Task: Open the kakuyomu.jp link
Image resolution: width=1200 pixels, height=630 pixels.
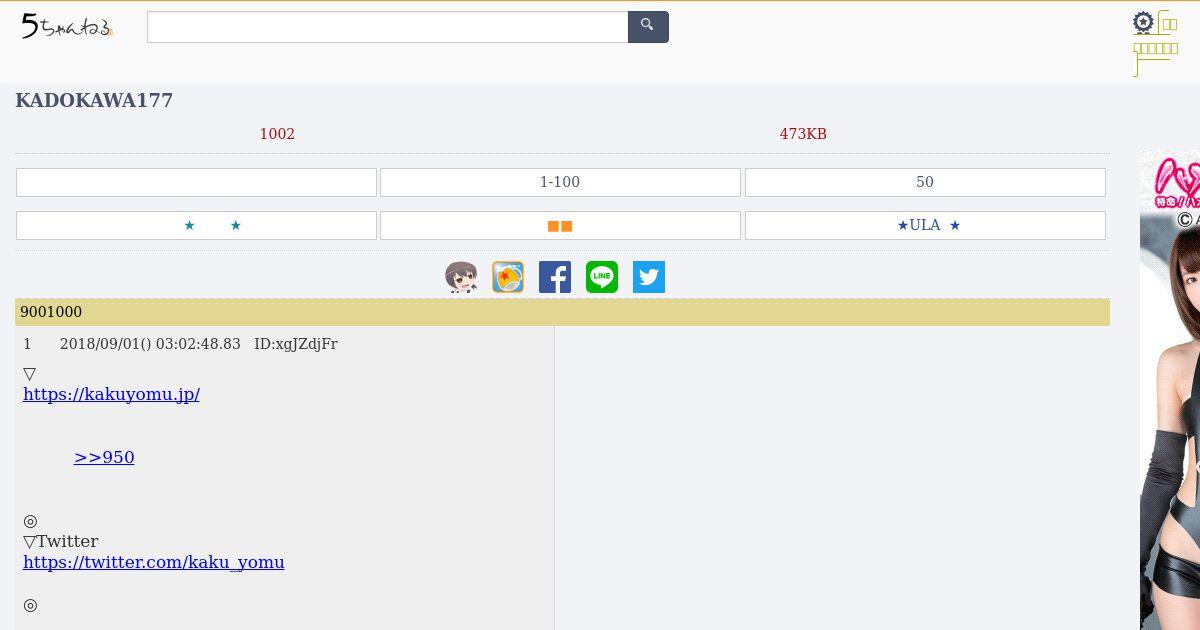Action: click(x=111, y=394)
